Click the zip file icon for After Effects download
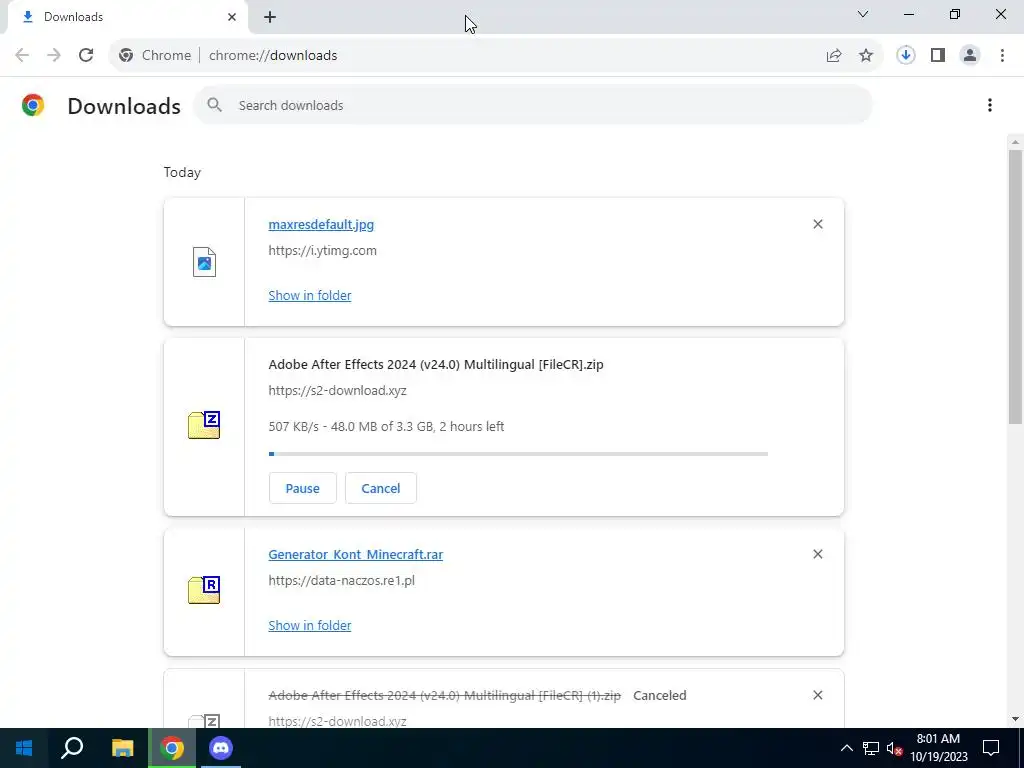This screenshot has width=1024, height=768. [204, 425]
